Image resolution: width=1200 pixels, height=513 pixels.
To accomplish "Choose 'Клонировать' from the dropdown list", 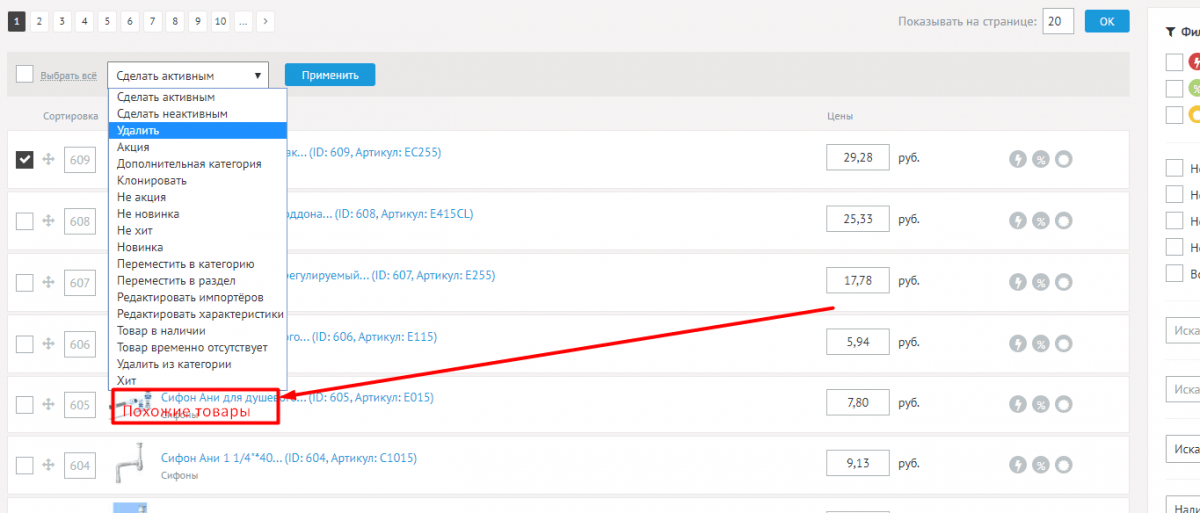I will coord(151,180).
